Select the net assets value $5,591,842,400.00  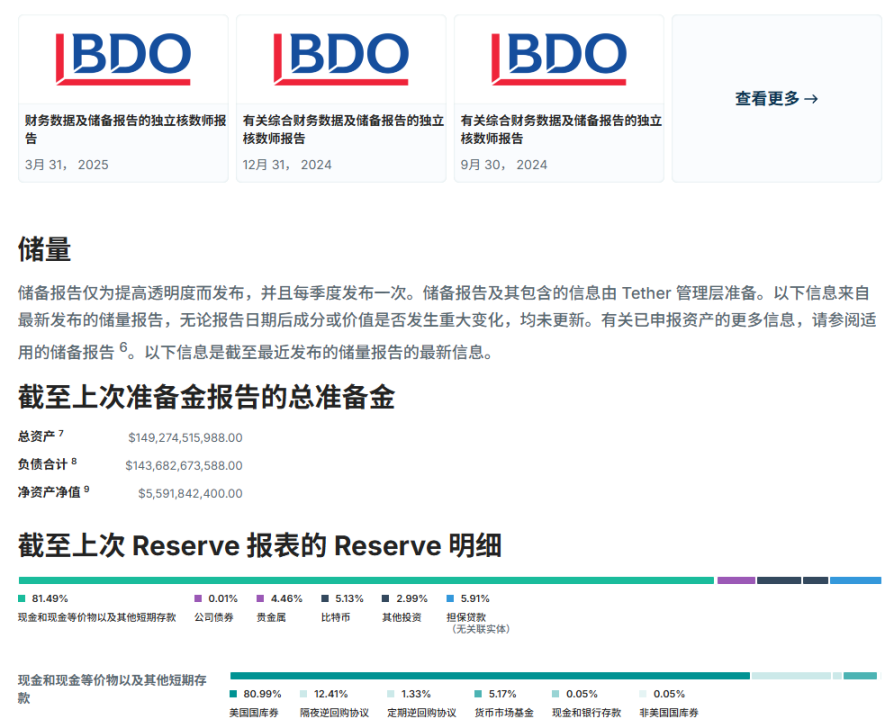(x=190, y=494)
